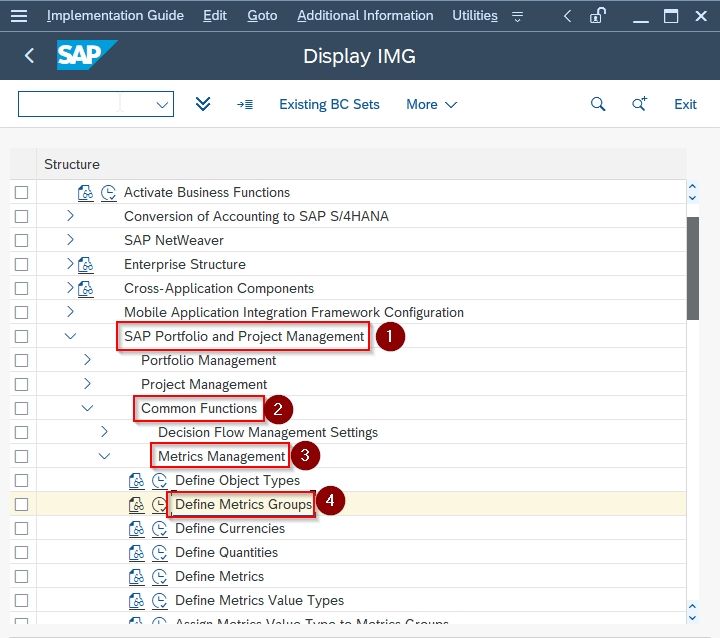Open the menu bar overflow icon
This screenshot has width=720, height=638.
518,17
